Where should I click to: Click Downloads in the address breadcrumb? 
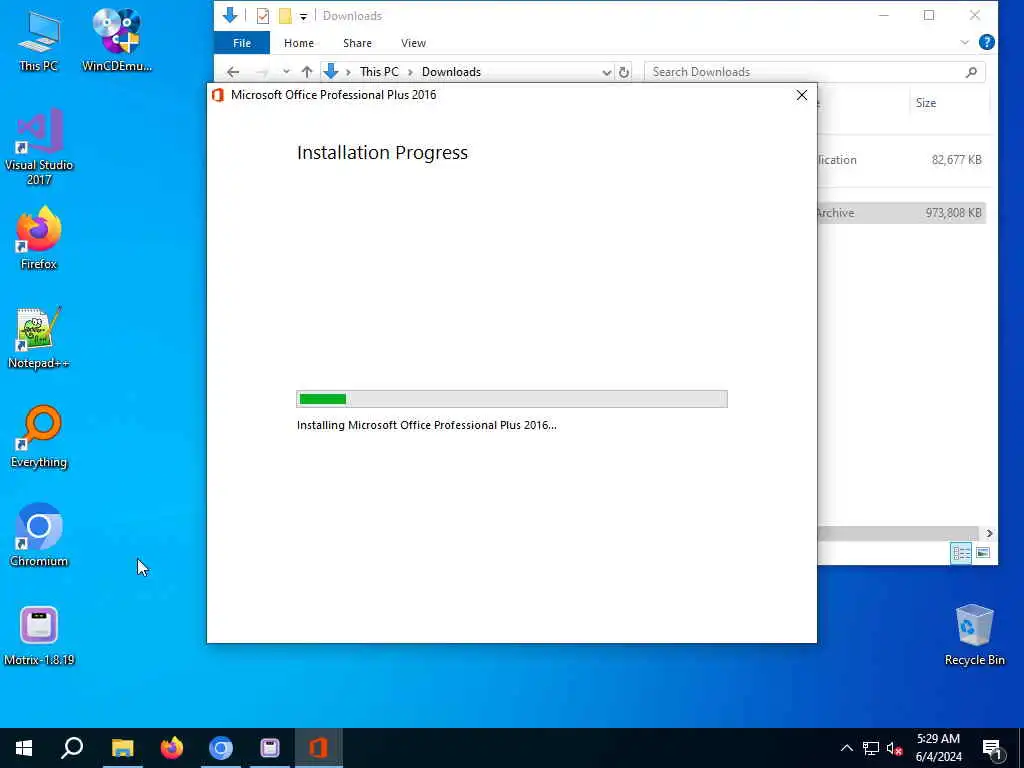451,72
